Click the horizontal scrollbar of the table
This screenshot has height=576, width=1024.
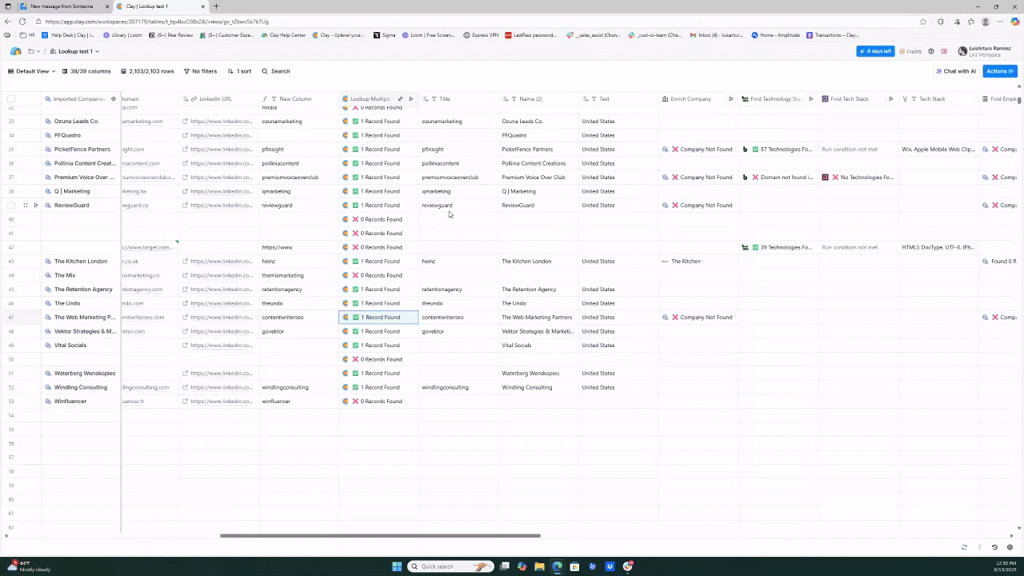pyautogui.click(x=380, y=535)
